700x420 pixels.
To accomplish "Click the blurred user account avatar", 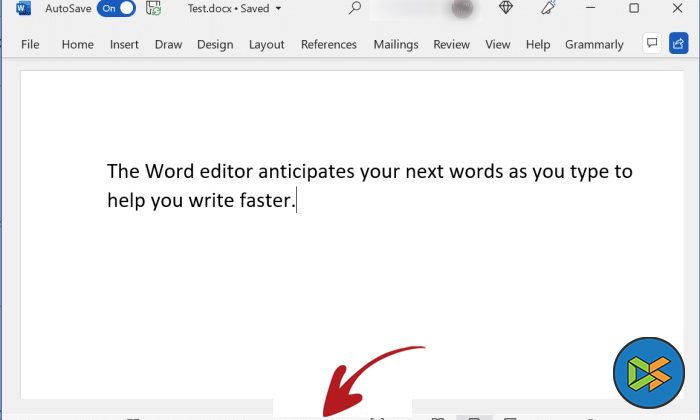I will point(462,8).
